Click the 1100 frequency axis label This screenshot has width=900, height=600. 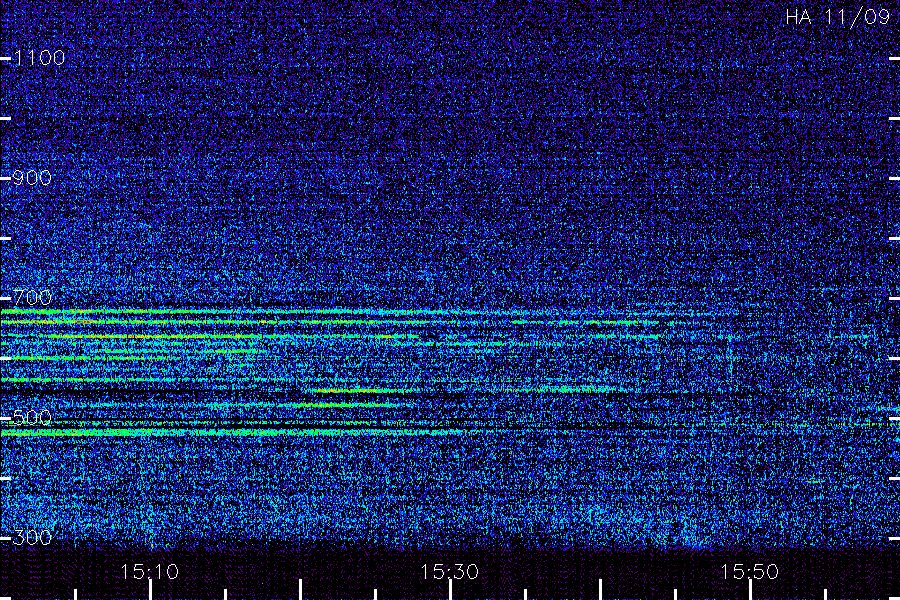tap(39, 58)
